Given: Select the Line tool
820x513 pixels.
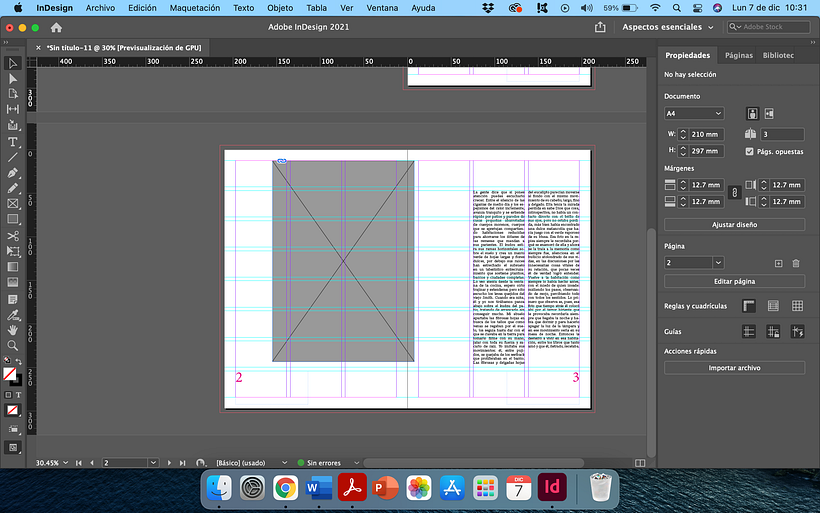Looking at the screenshot, I should (13, 157).
